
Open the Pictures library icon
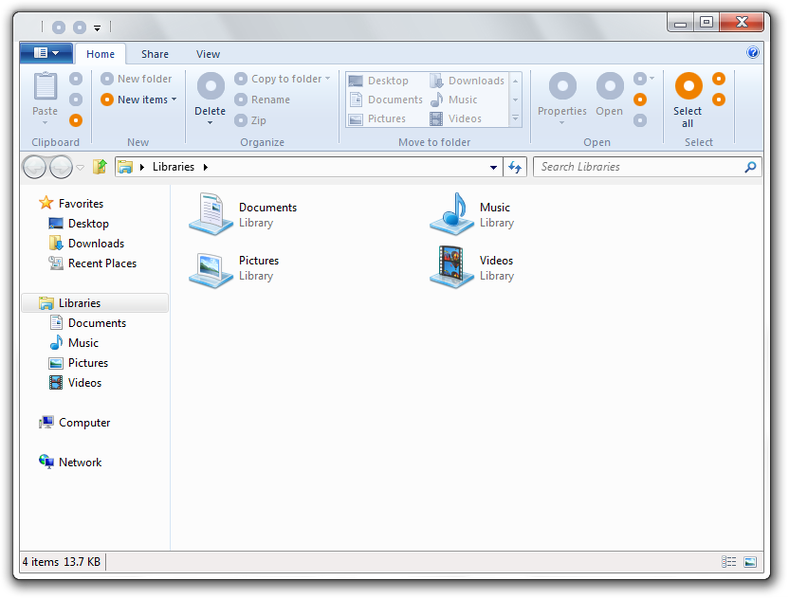tap(211, 267)
